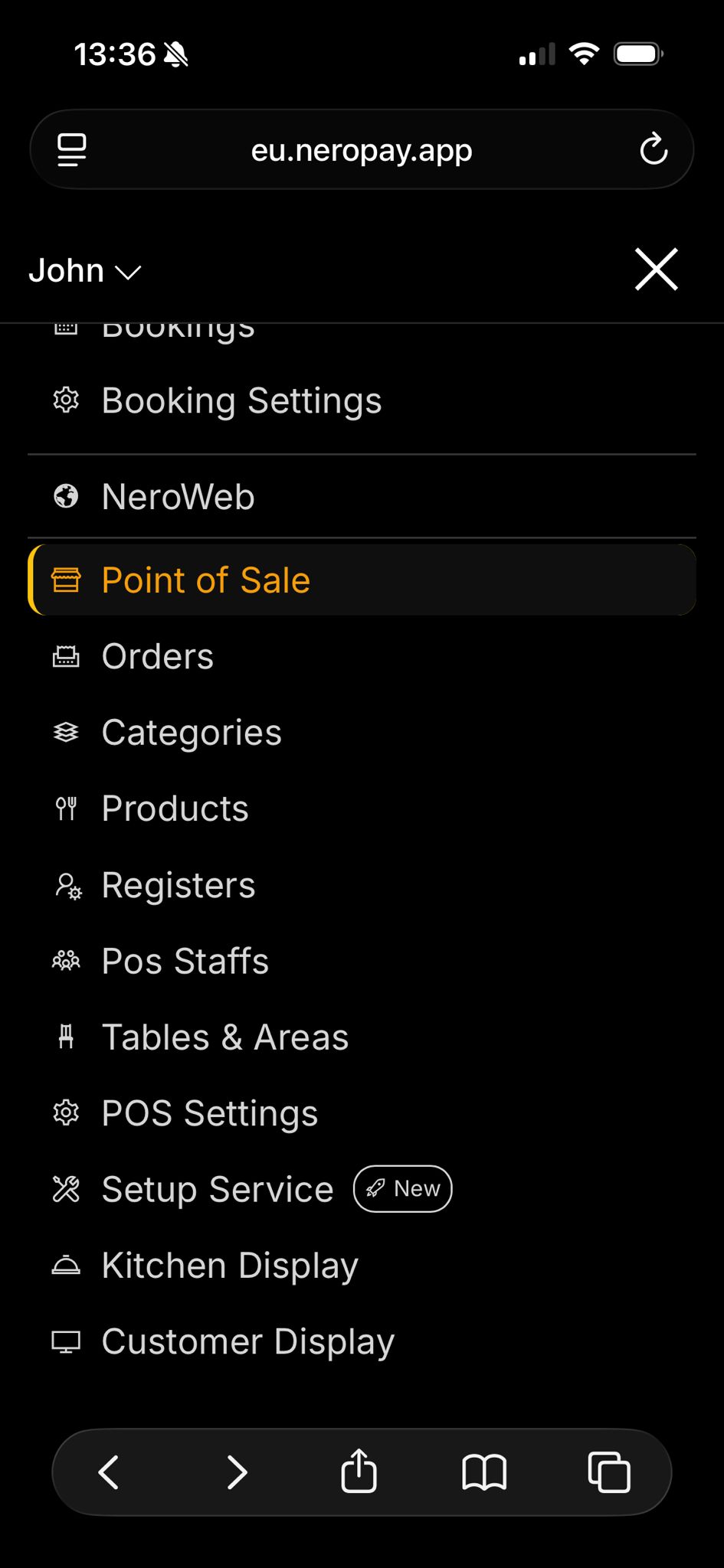Click the Kitchen Display bell icon
724x1568 pixels.
(x=66, y=1265)
